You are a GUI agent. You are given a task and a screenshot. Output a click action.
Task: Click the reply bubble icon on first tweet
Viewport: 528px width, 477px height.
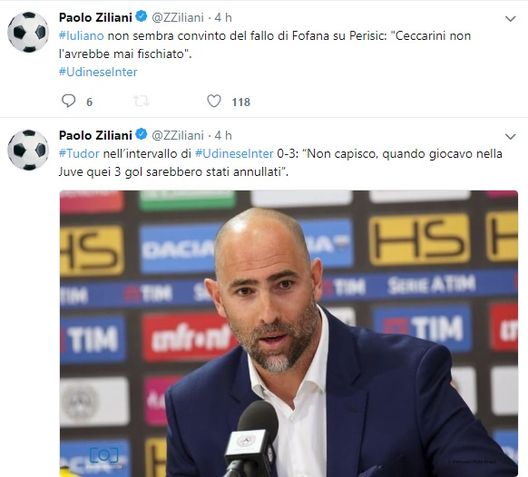point(69,101)
